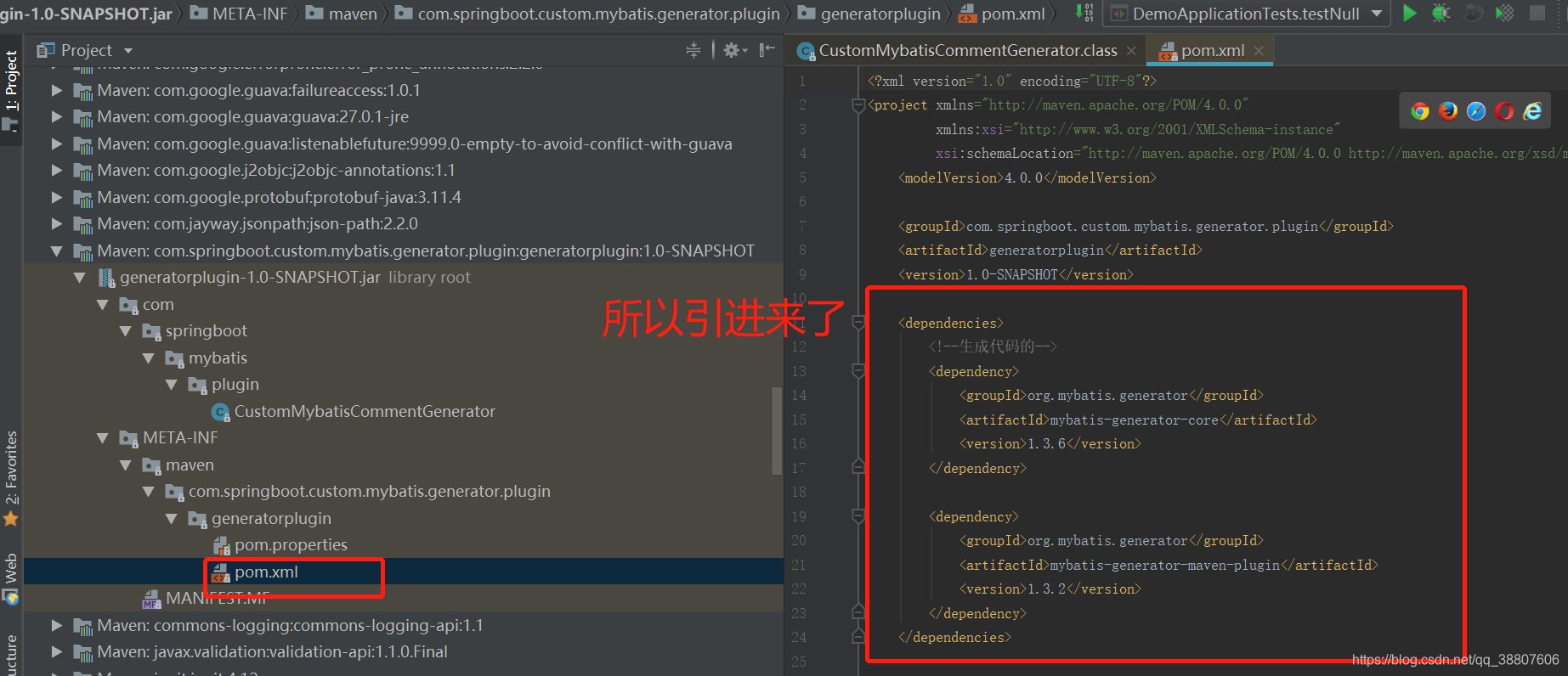The image size is (1568, 676).
Task: Collapse the com package folder
Action: (x=102, y=304)
